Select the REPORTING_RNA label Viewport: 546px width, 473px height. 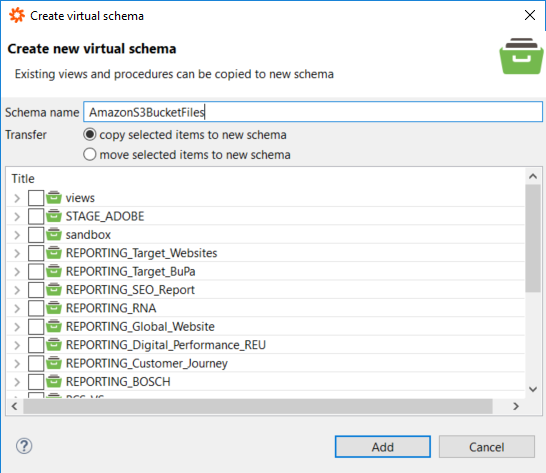point(111,308)
